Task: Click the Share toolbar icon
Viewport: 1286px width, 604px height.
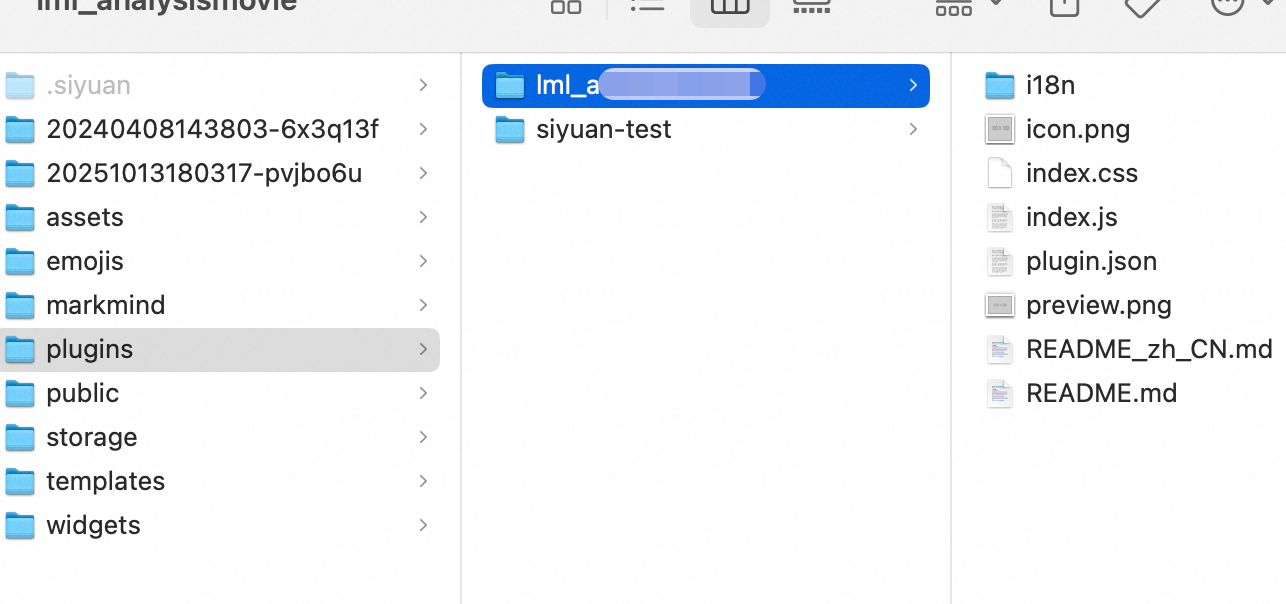Action: [x=1064, y=6]
